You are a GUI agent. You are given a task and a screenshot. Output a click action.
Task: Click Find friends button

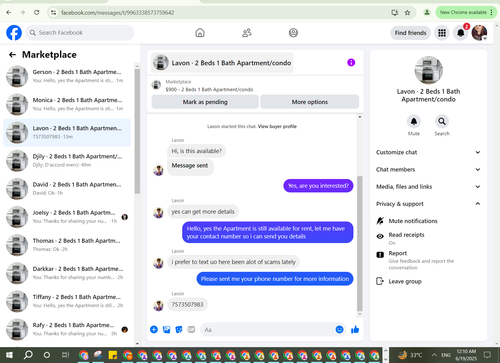[410, 33]
